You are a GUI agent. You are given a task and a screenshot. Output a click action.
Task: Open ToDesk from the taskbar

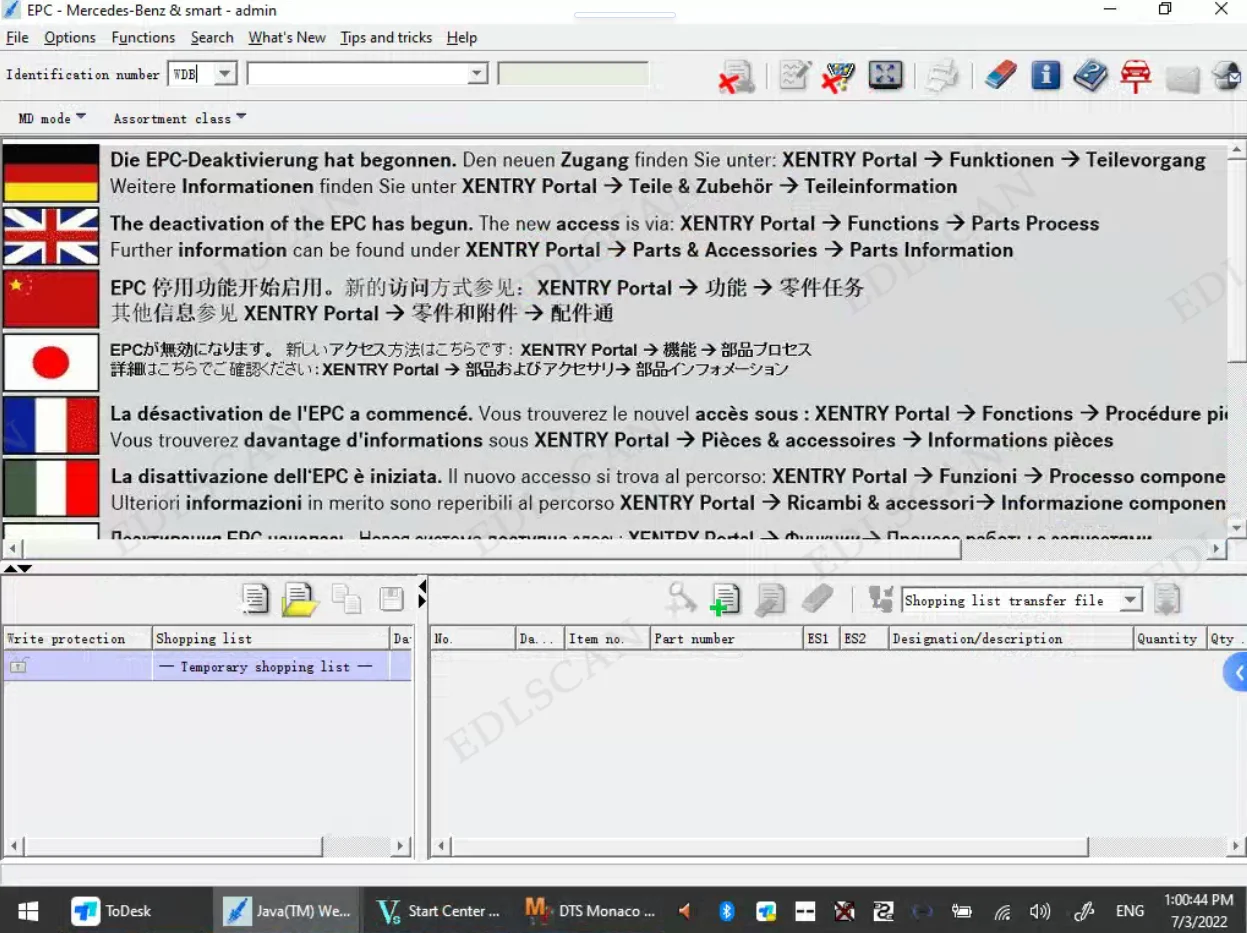(x=112, y=911)
